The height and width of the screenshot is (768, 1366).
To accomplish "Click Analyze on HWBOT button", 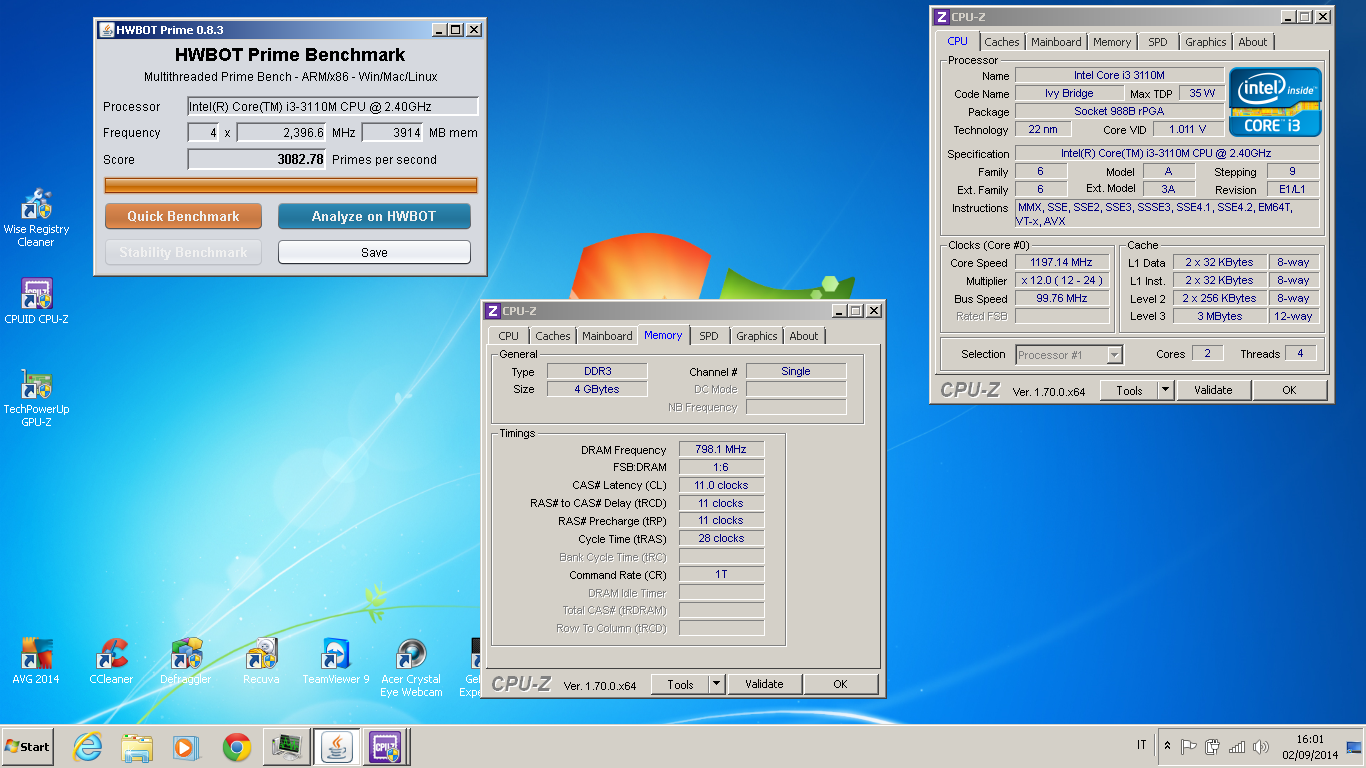I will click(374, 216).
